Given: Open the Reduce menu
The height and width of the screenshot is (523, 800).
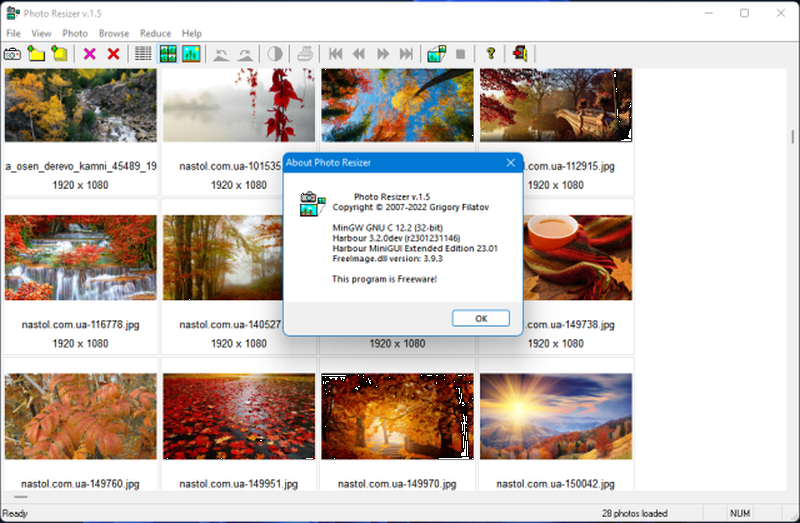Looking at the screenshot, I should point(155,33).
